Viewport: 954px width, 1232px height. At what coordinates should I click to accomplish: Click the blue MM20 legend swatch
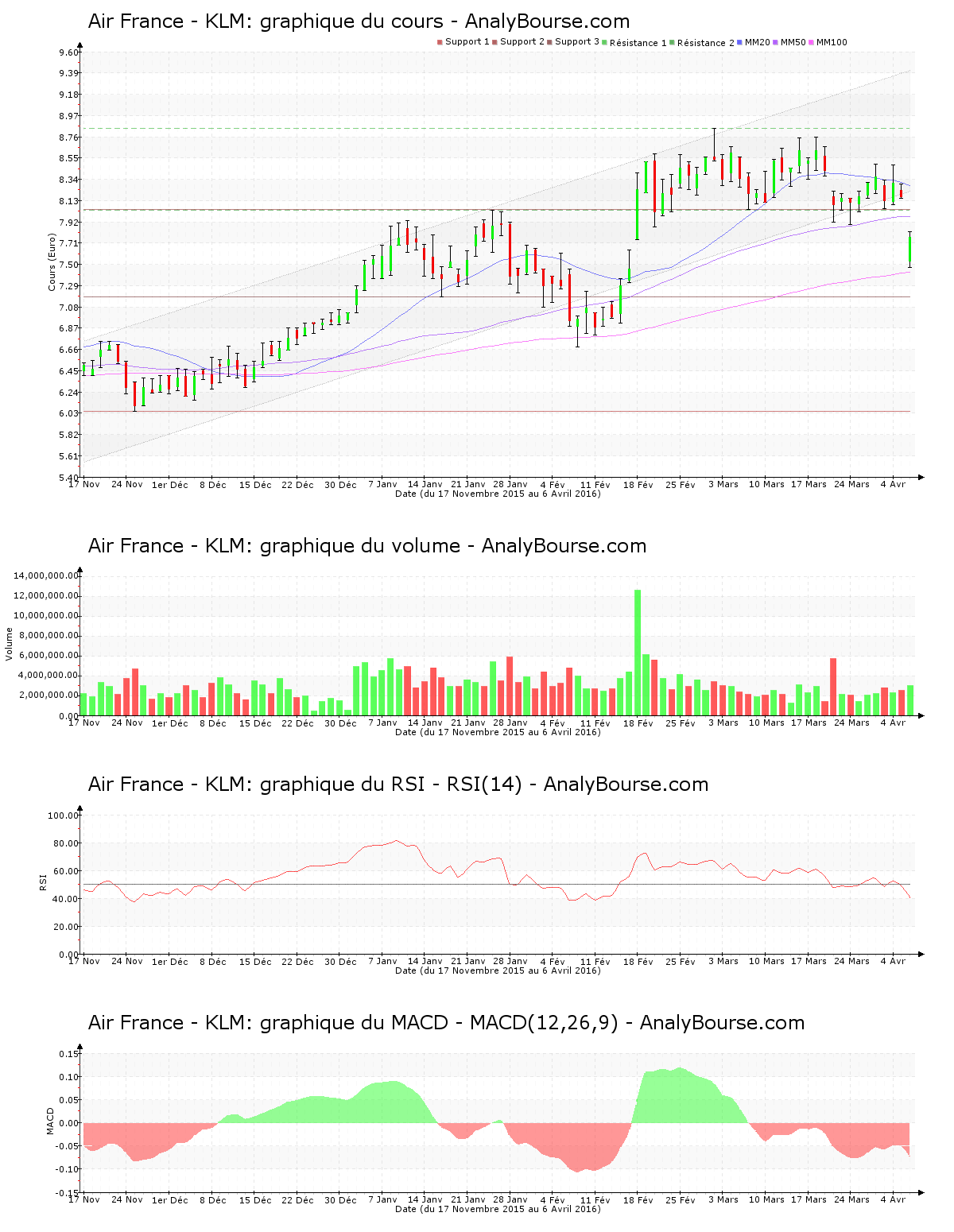click(x=740, y=42)
